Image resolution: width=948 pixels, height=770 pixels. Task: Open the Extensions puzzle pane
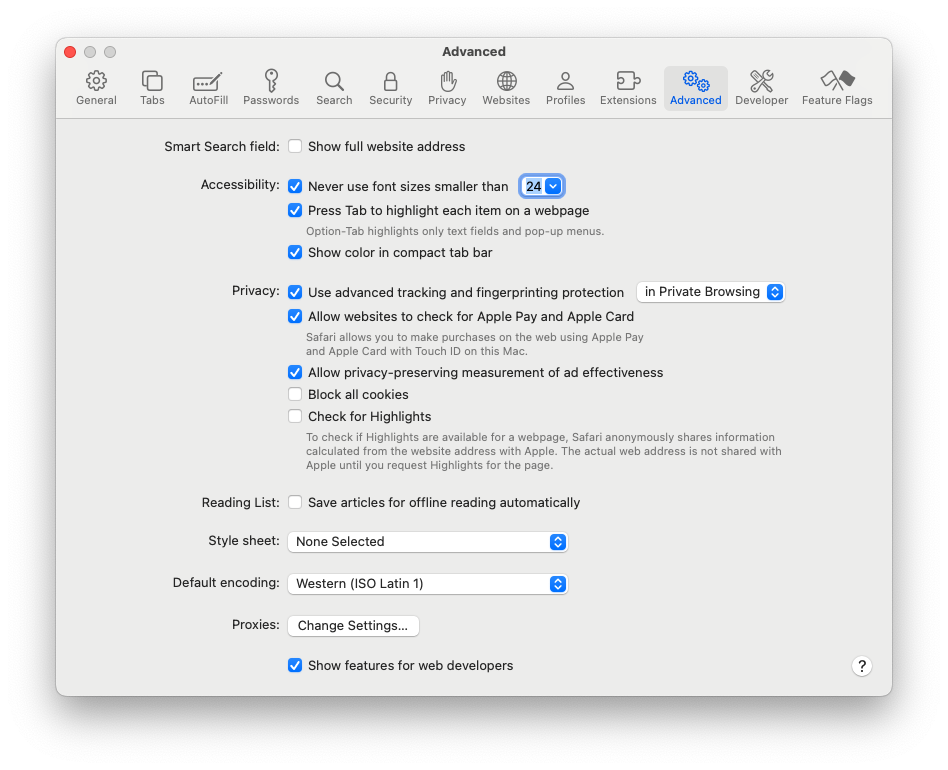click(628, 88)
